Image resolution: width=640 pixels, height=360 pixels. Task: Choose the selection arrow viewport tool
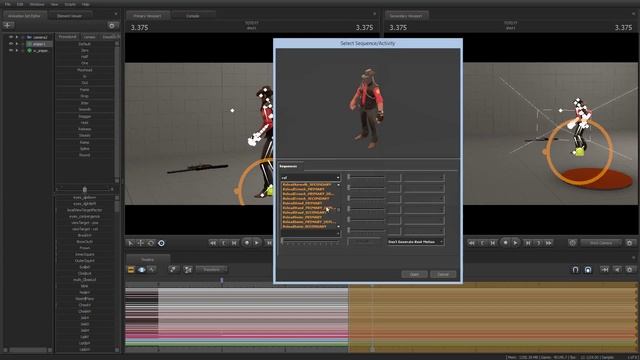pos(131,243)
